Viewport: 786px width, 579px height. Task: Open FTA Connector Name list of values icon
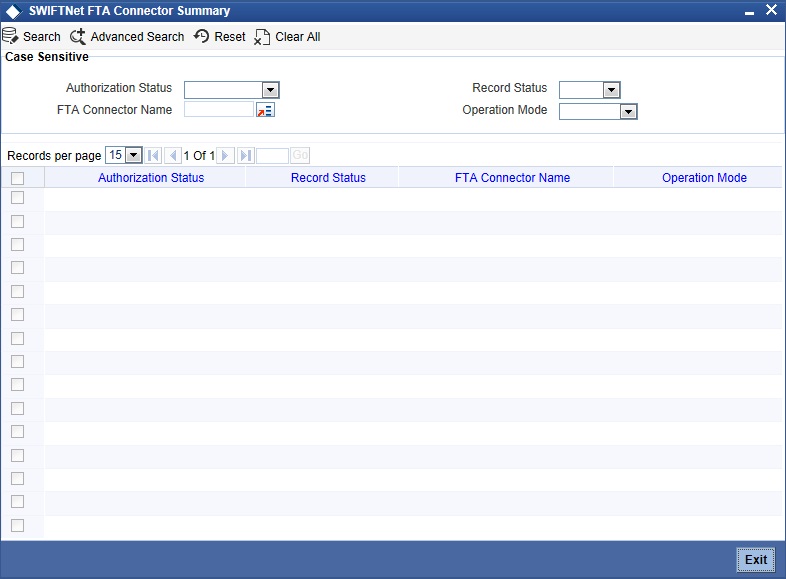(x=265, y=110)
